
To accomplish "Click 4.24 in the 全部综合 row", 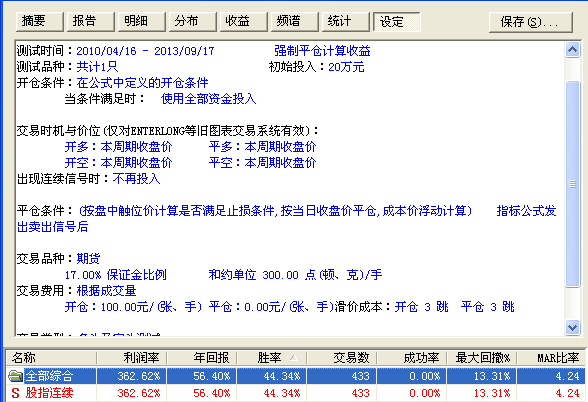I will pyautogui.click(x=567, y=376).
